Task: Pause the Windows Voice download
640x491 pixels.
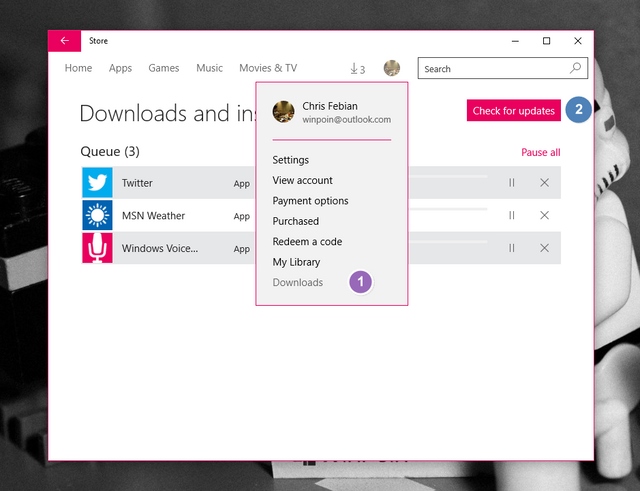Action: pos(511,248)
